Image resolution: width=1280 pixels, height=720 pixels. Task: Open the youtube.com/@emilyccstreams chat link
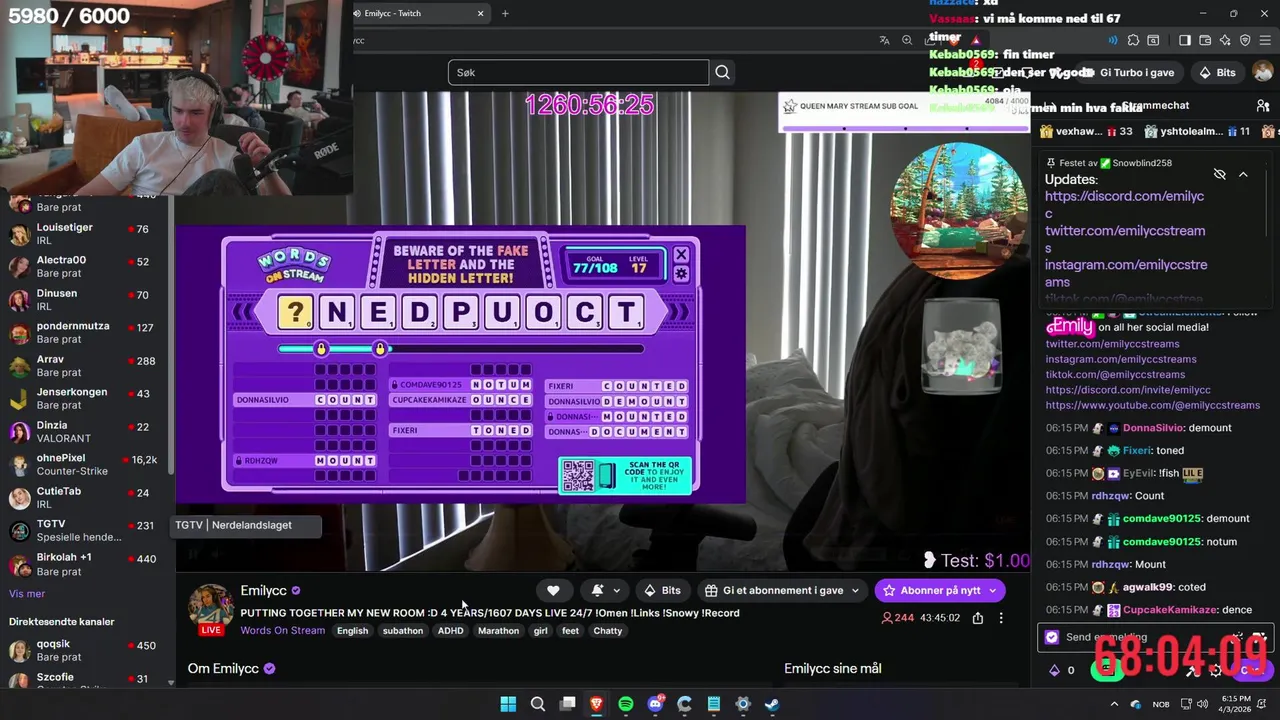[1153, 405]
